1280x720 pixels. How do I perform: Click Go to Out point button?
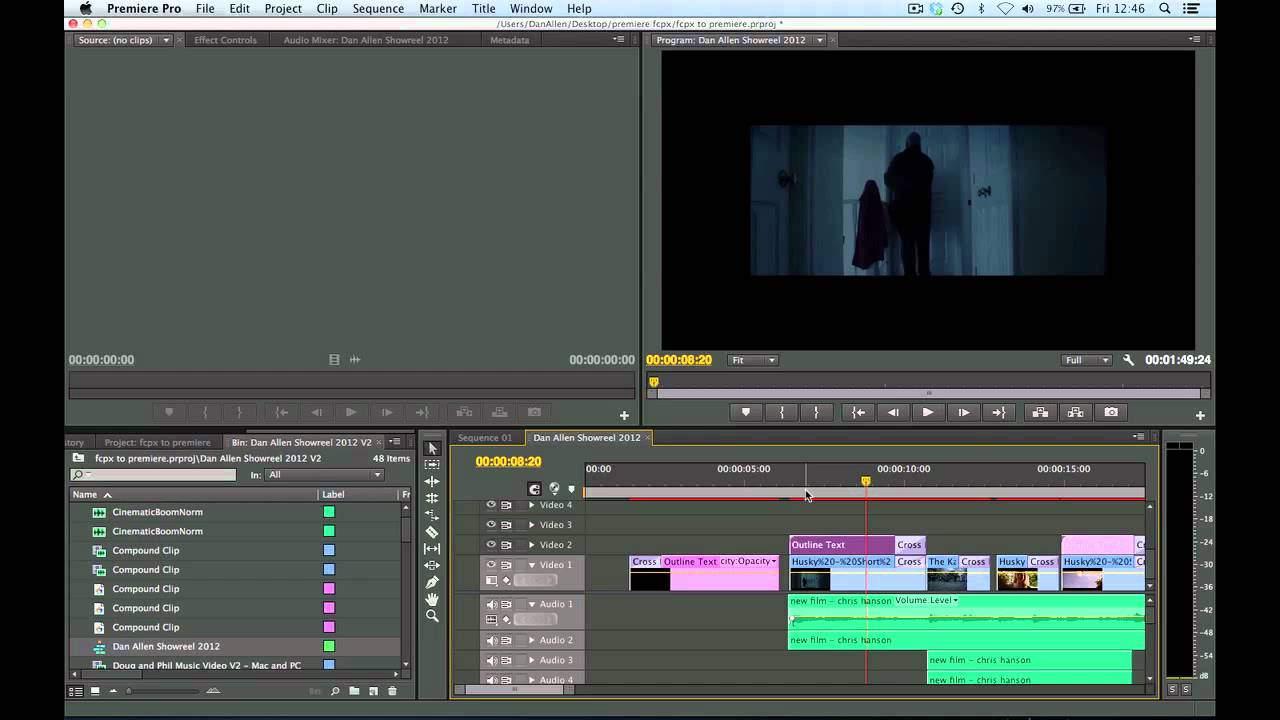coord(998,412)
